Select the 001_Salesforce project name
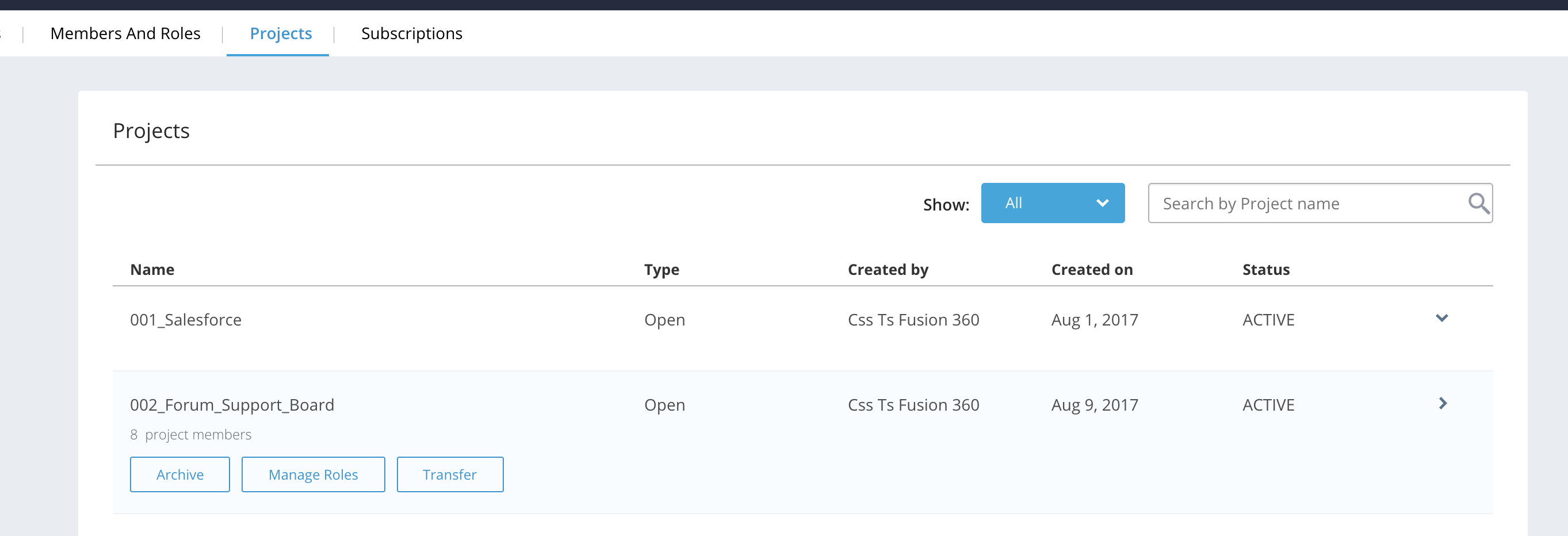The height and width of the screenshot is (536, 1568). pos(186,320)
